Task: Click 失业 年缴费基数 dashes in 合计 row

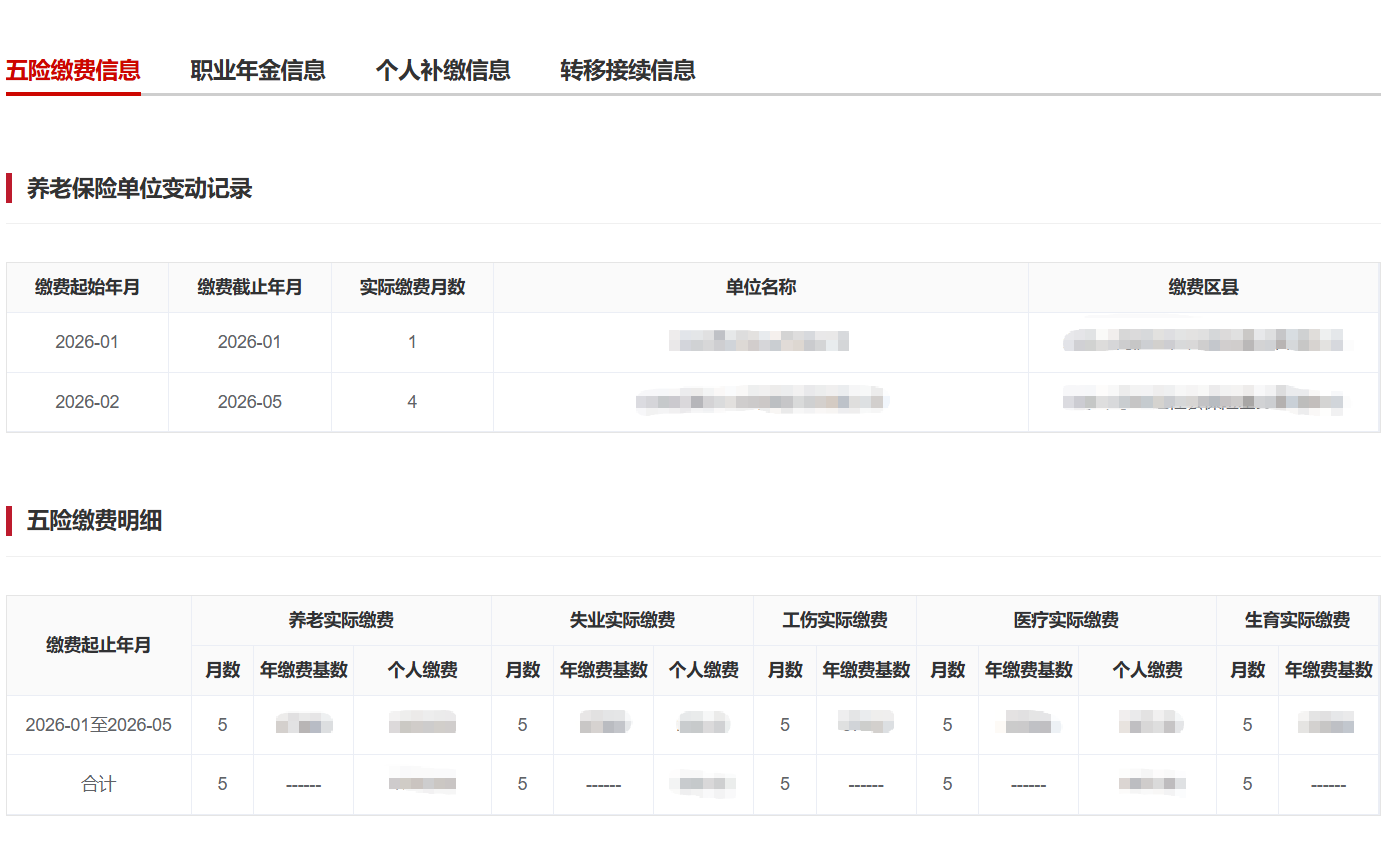Action: pos(604,785)
